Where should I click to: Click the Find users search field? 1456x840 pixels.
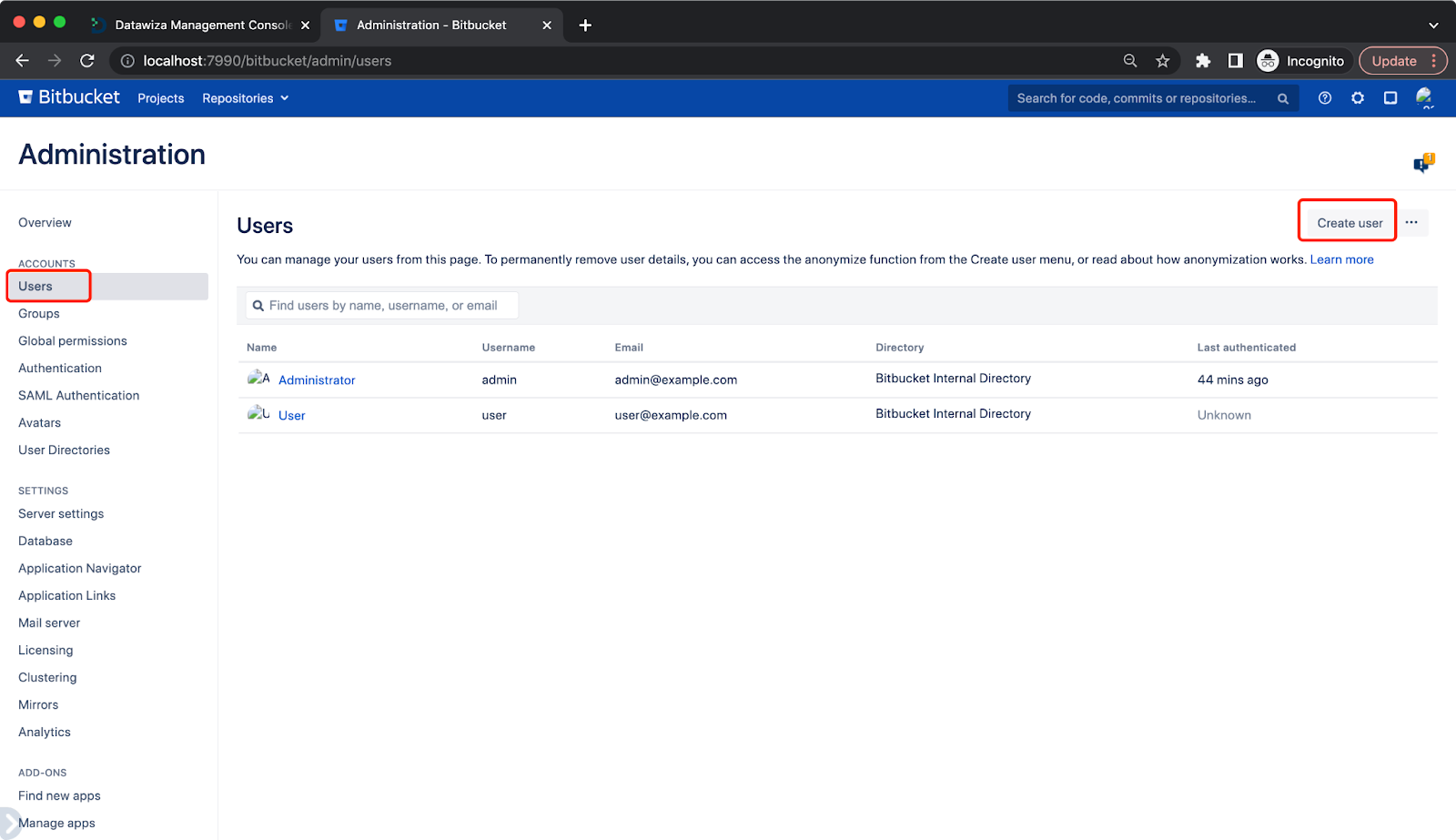coord(382,306)
